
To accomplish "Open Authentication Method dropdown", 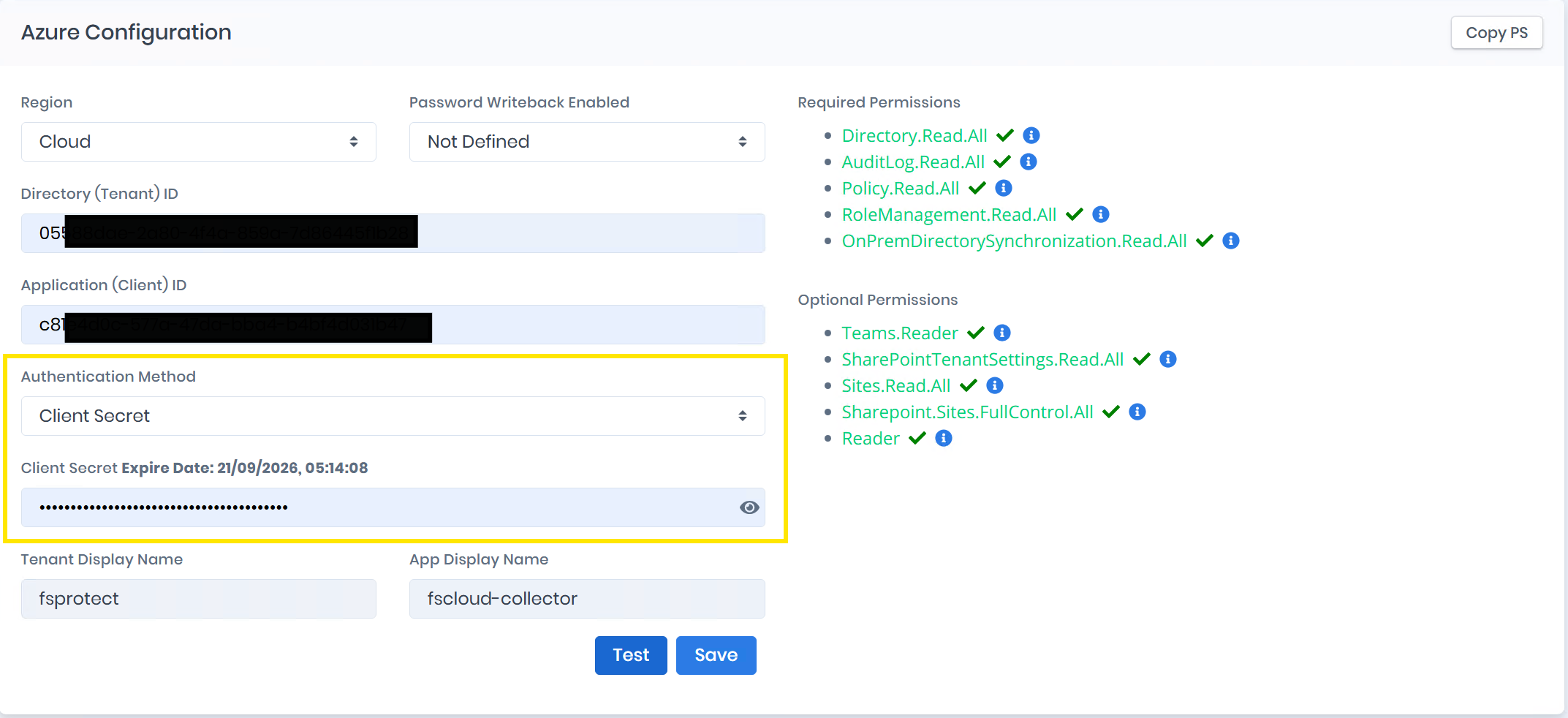I will (x=393, y=416).
